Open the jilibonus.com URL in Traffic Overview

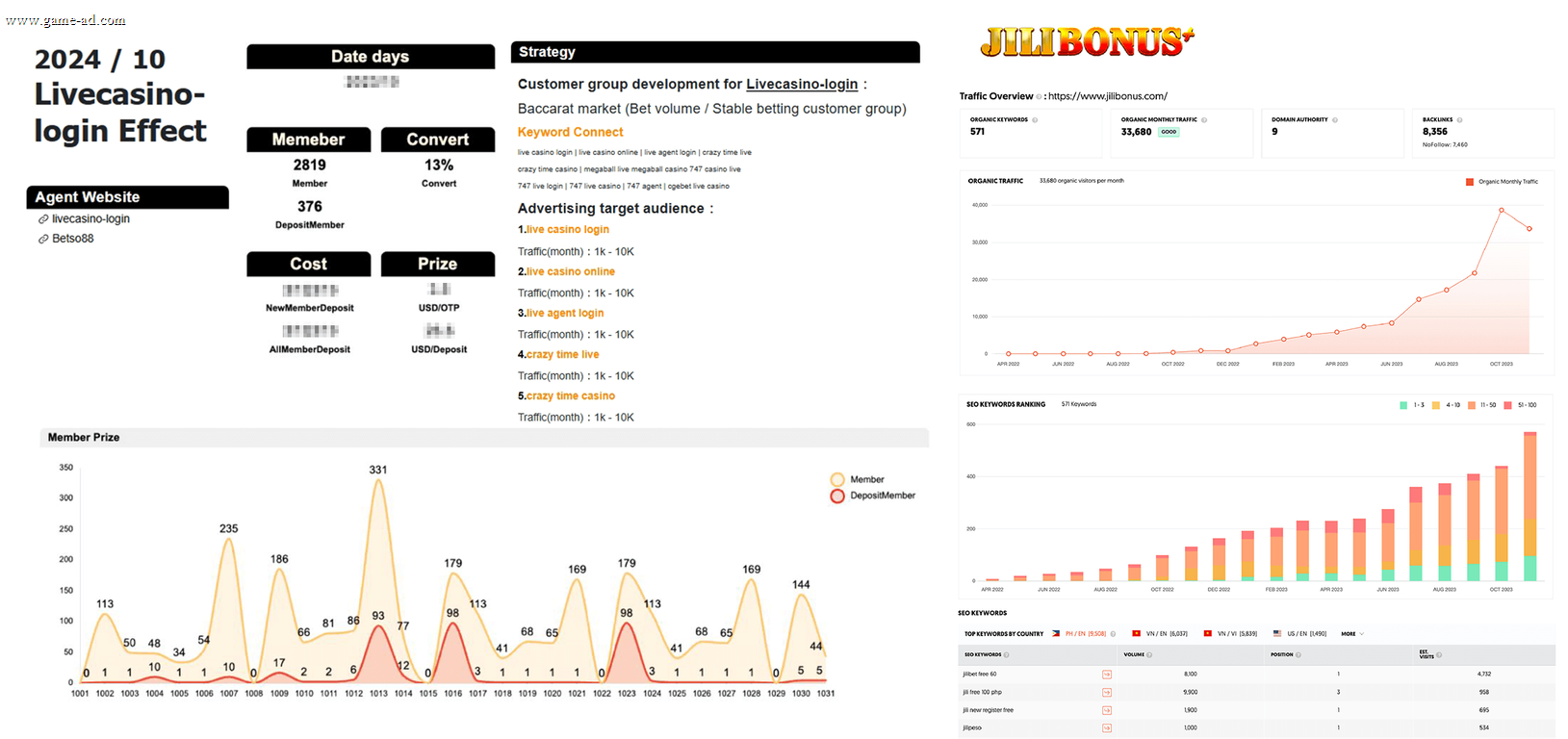point(1107,96)
